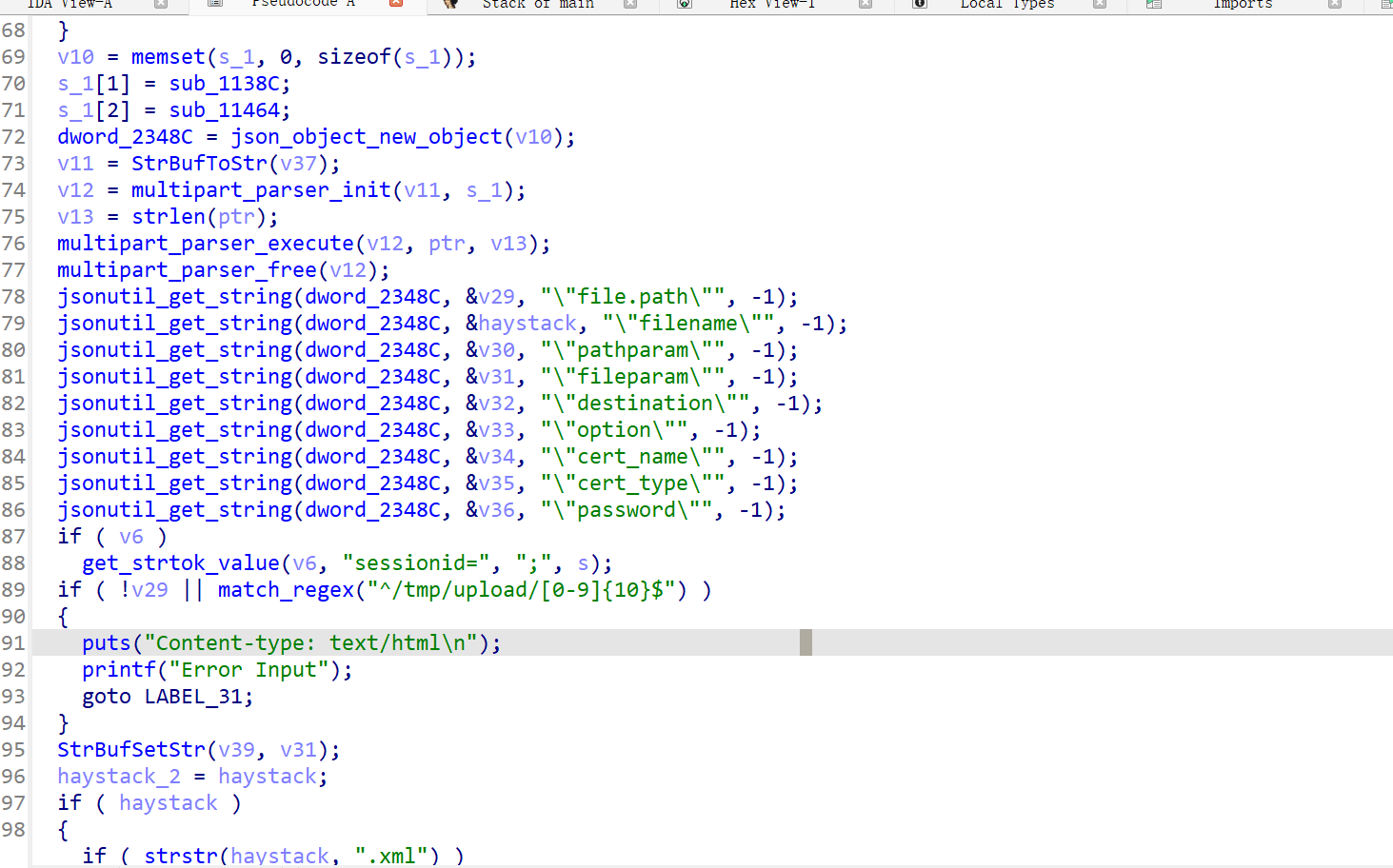The image size is (1393, 868).
Task: Select the "pathparam" string literal
Action: coord(632,350)
